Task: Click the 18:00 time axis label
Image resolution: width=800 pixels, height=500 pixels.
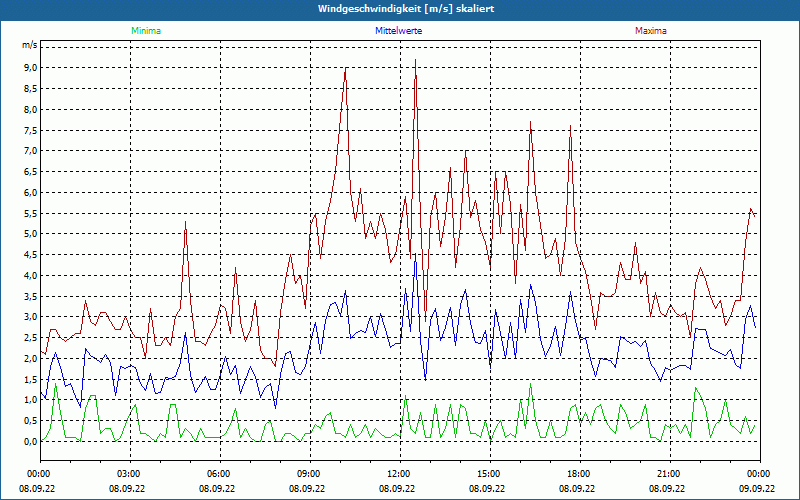Action: click(x=580, y=474)
